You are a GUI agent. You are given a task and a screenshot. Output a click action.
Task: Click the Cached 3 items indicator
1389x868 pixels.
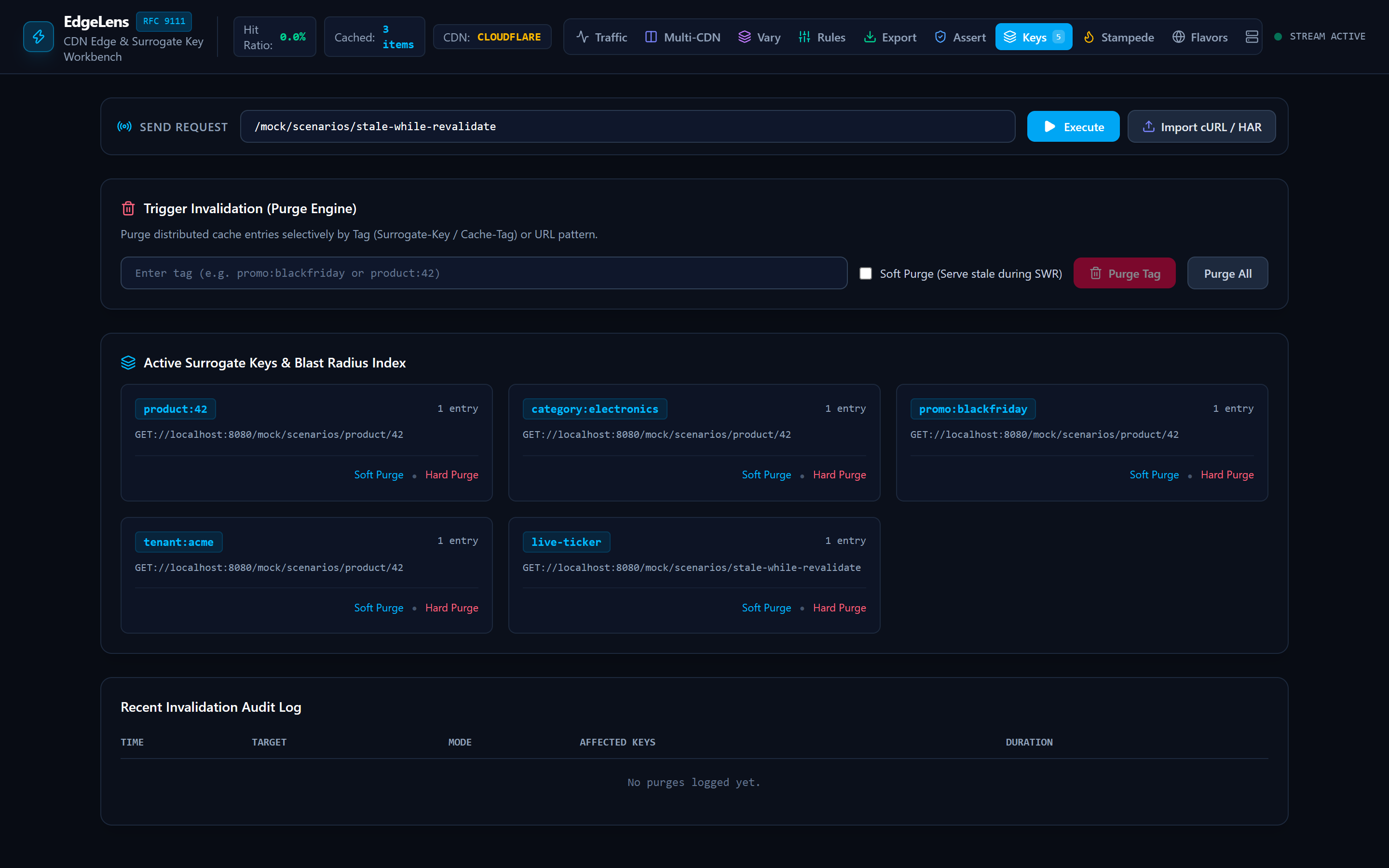click(374, 37)
